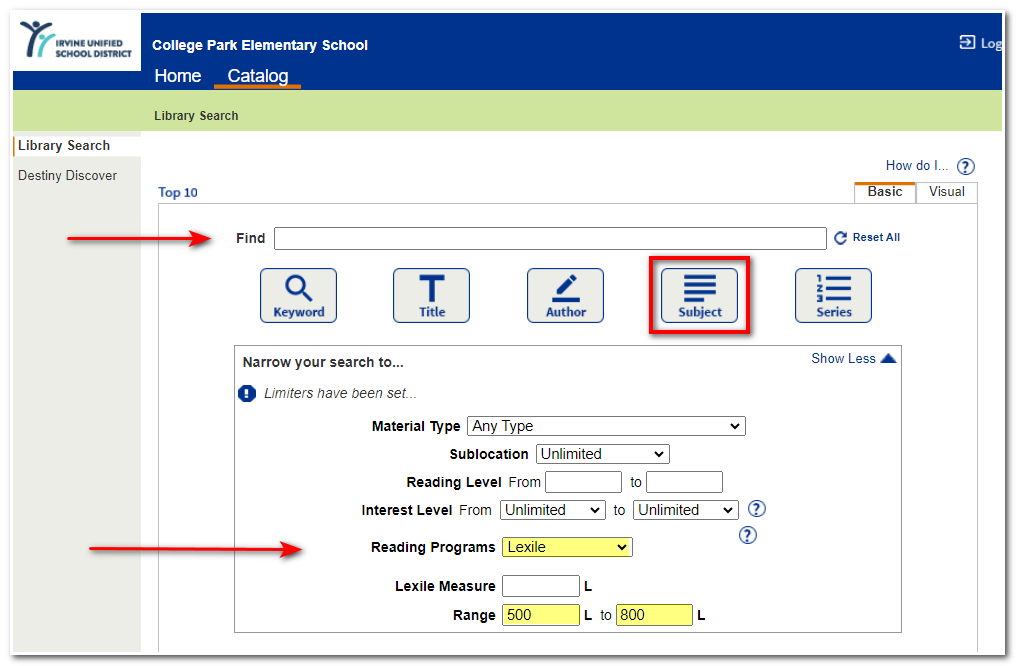Click the Find search field
Image resolution: width=1016 pixels, height=666 pixels.
pos(550,238)
